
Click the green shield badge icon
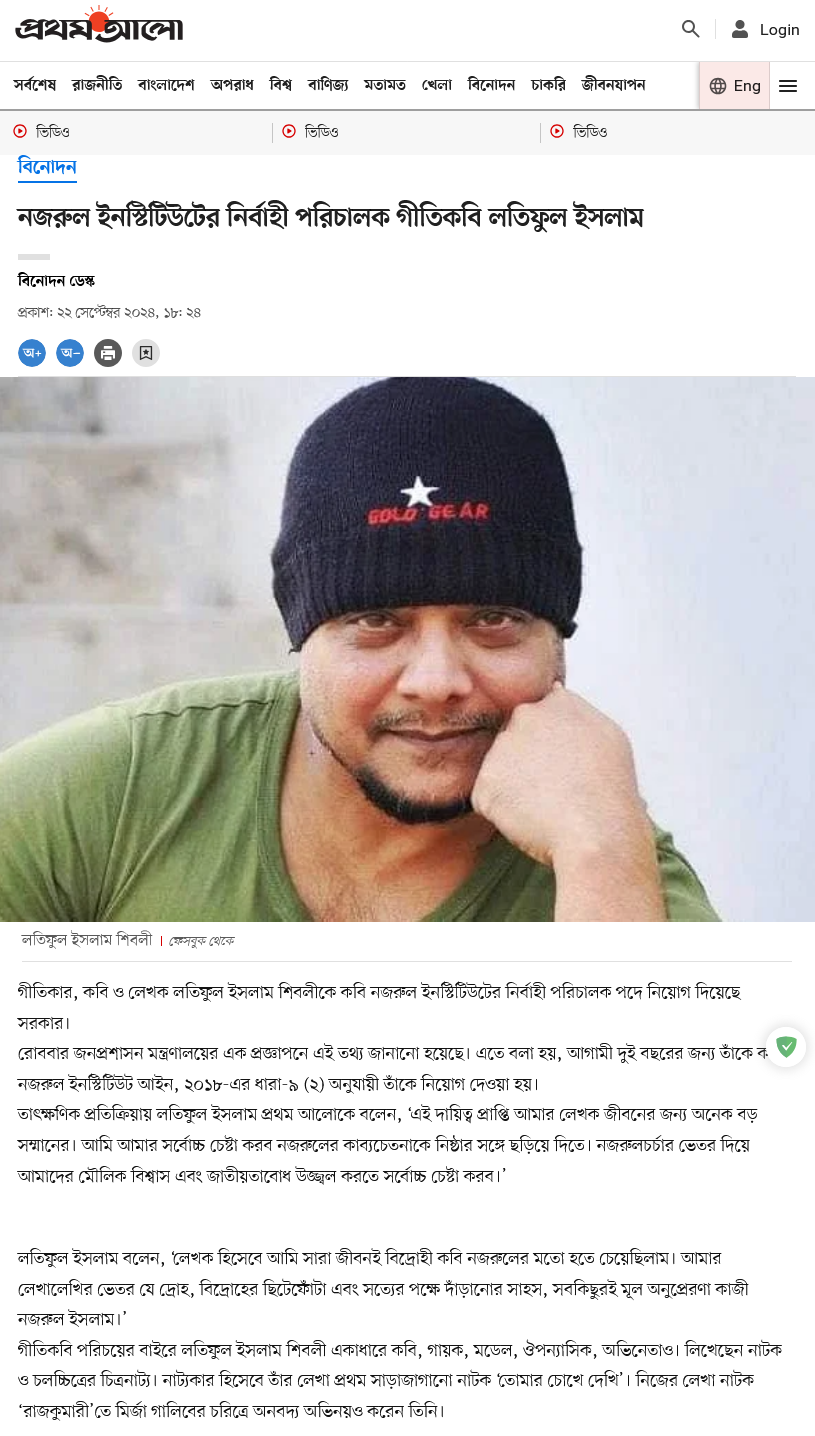click(x=786, y=1047)
